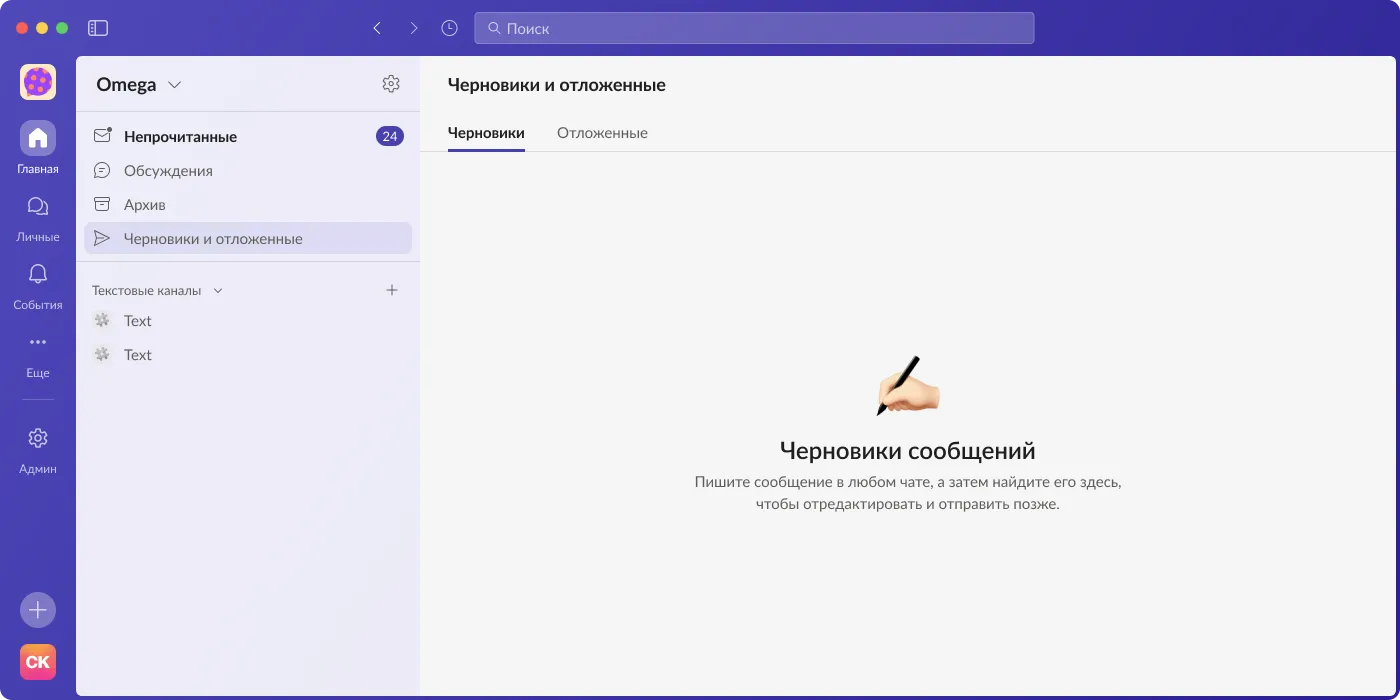Image resolution: width=1400 pixels, height=700 pixels.
Task: Go forward with the right arrow
Action: click(x=414, y=28)
